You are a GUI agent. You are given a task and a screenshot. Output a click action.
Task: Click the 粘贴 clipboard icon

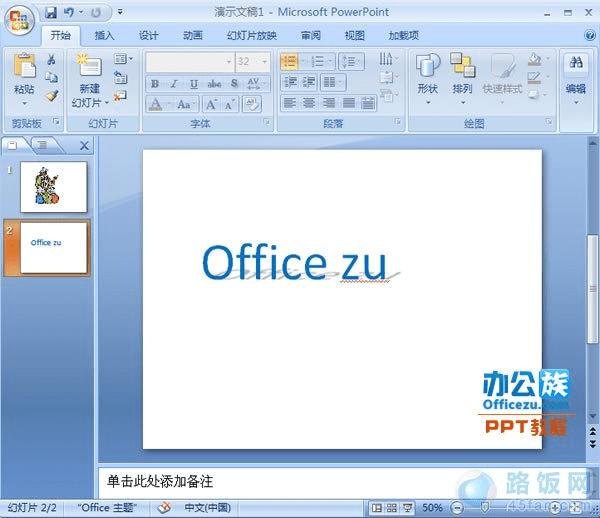pyautogui.click(x=24, y=65)
